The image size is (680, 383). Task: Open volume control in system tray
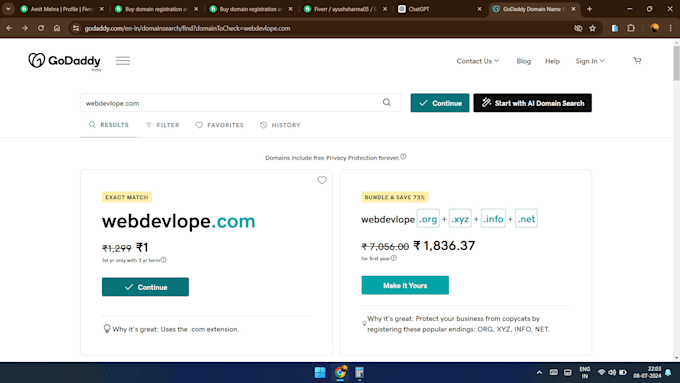click(612, 372)
